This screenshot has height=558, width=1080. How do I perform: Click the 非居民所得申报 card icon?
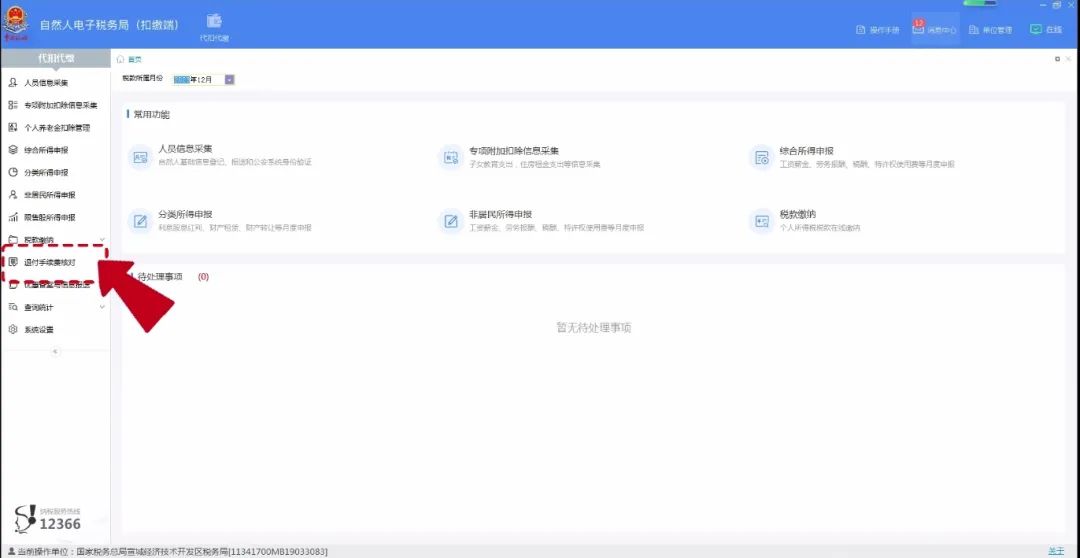451,220
